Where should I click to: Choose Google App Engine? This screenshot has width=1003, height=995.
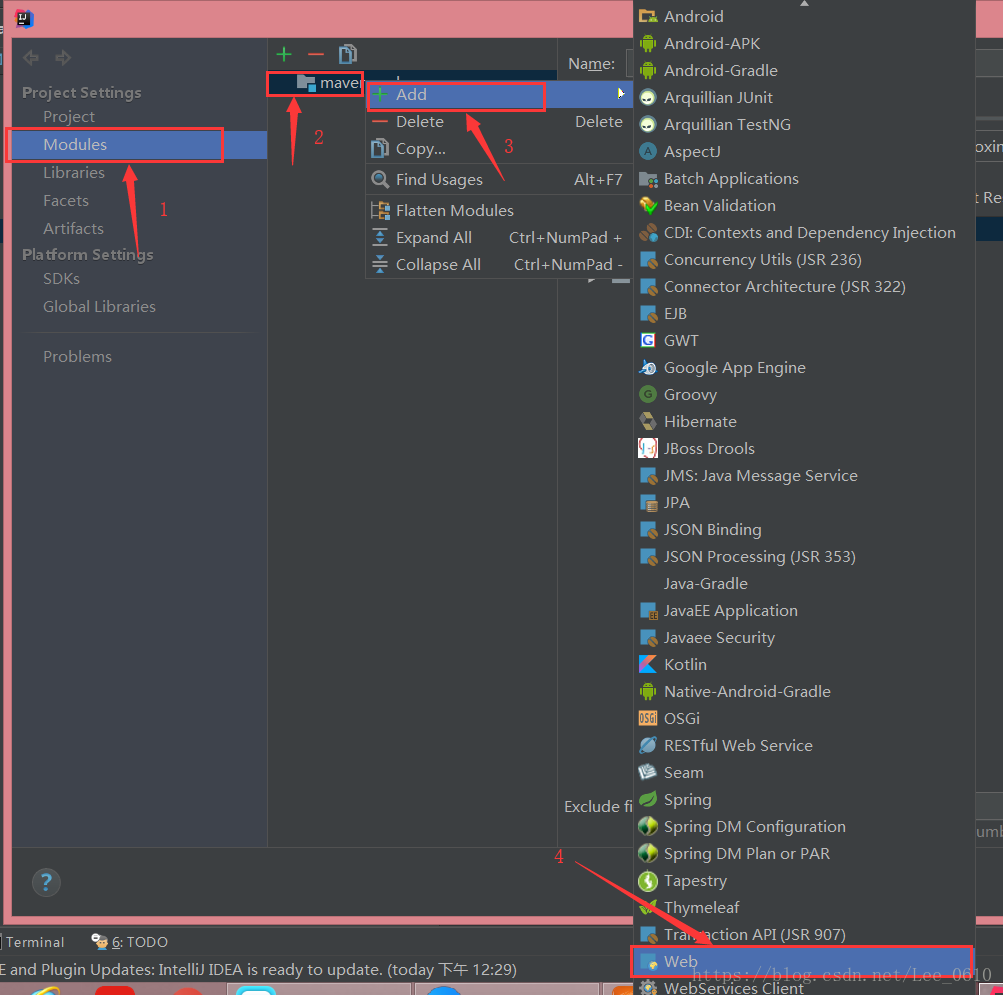point(804,367)
